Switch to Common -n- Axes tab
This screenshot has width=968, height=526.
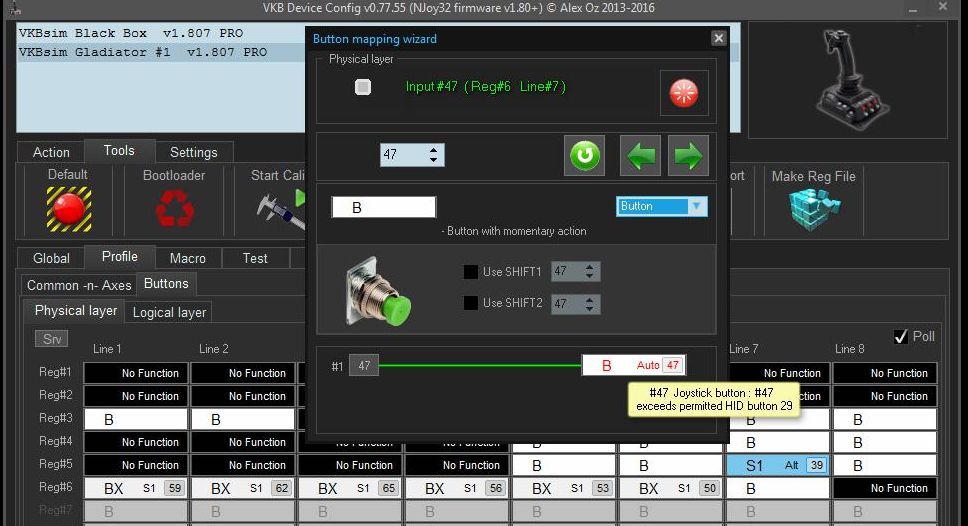(x=79, y=285)
